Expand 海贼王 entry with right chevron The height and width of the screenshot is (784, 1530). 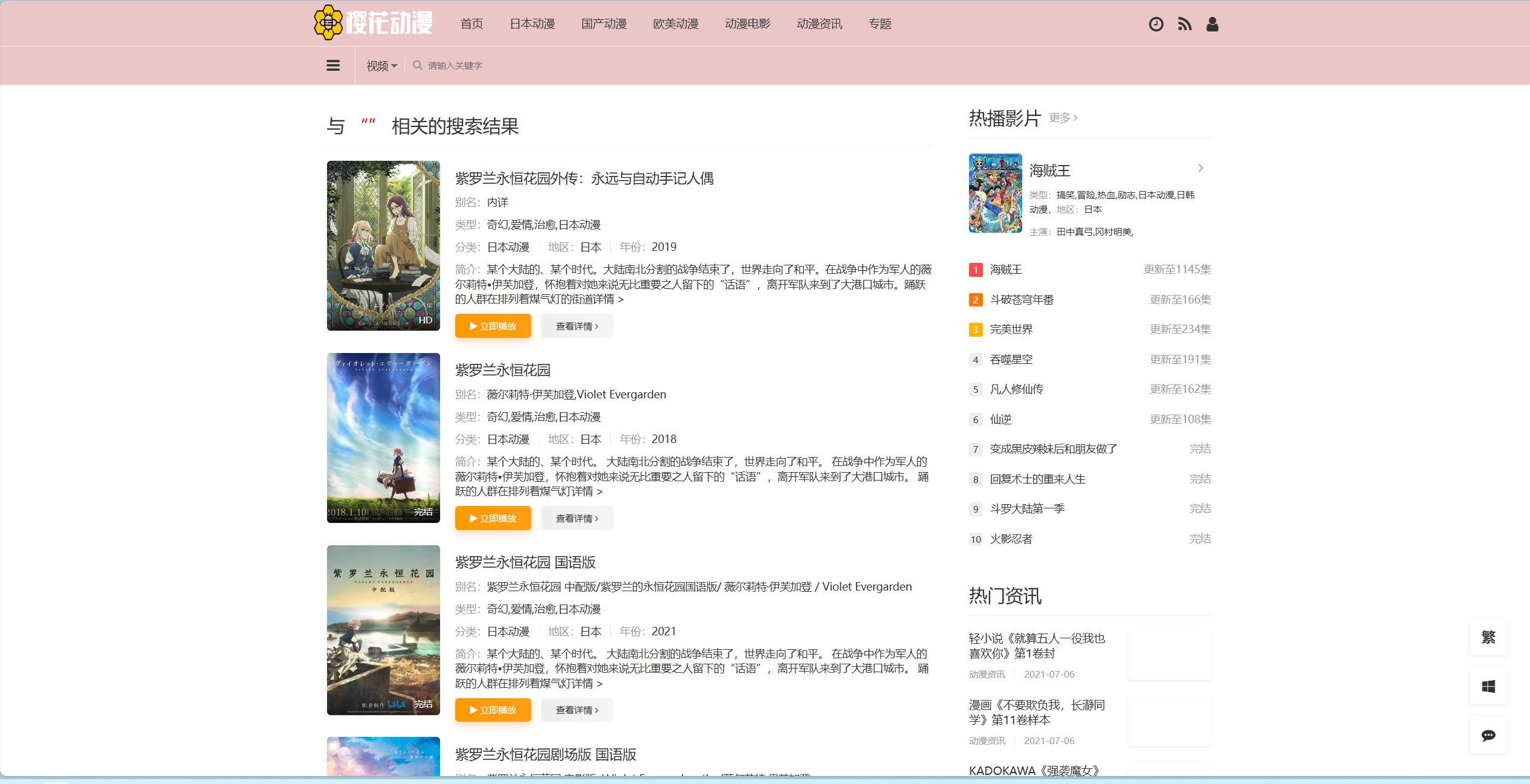point(1201,168)
